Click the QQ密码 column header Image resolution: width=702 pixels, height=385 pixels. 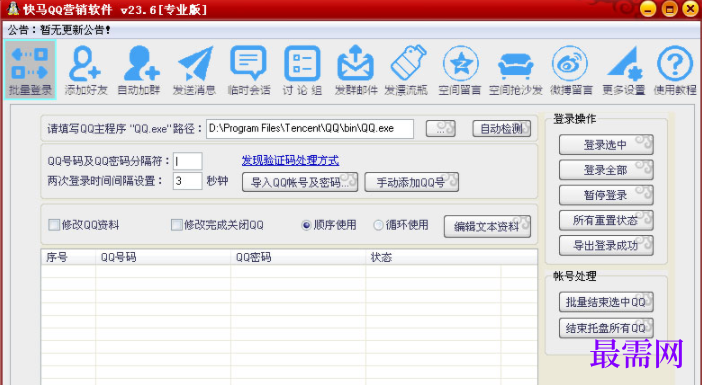298,257
